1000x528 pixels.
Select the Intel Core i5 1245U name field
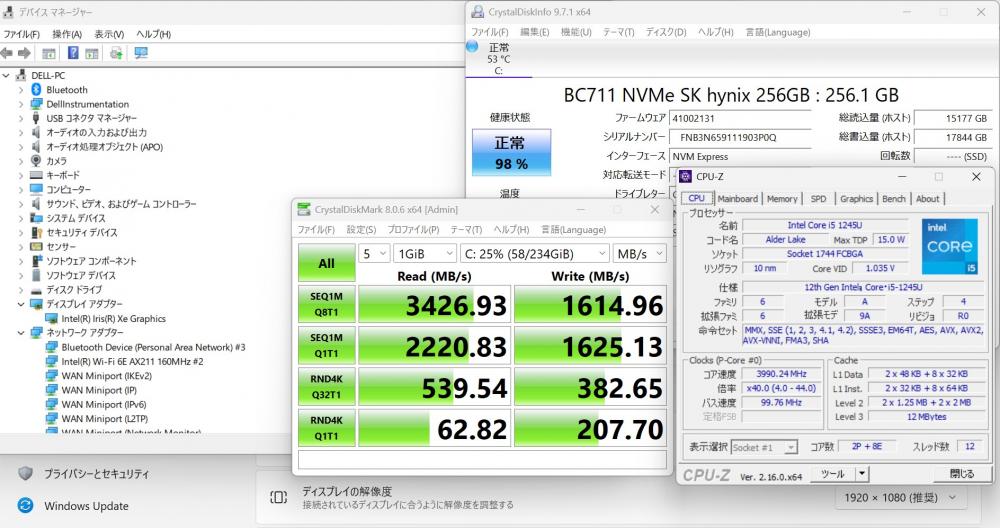[825, 225]
